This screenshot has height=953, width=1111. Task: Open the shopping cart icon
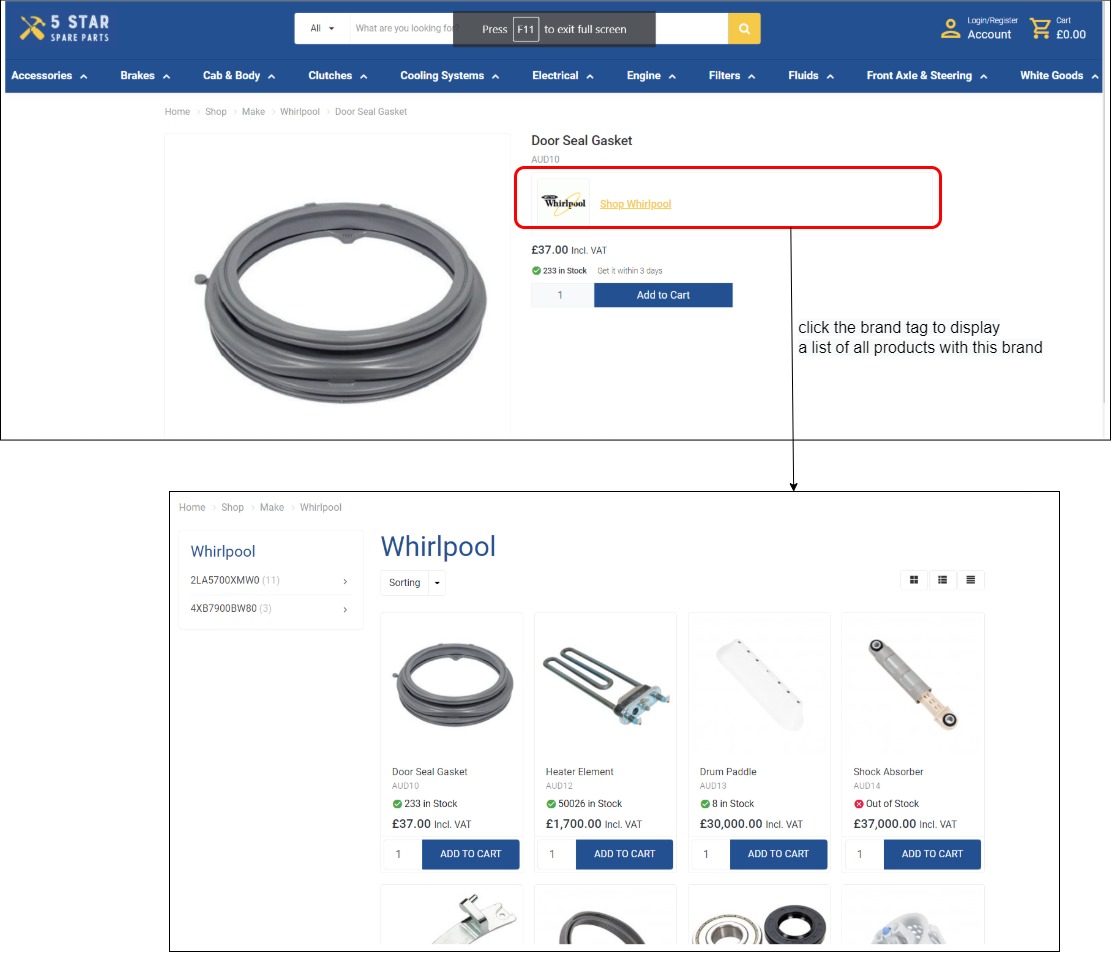[x=1041, y=29]
